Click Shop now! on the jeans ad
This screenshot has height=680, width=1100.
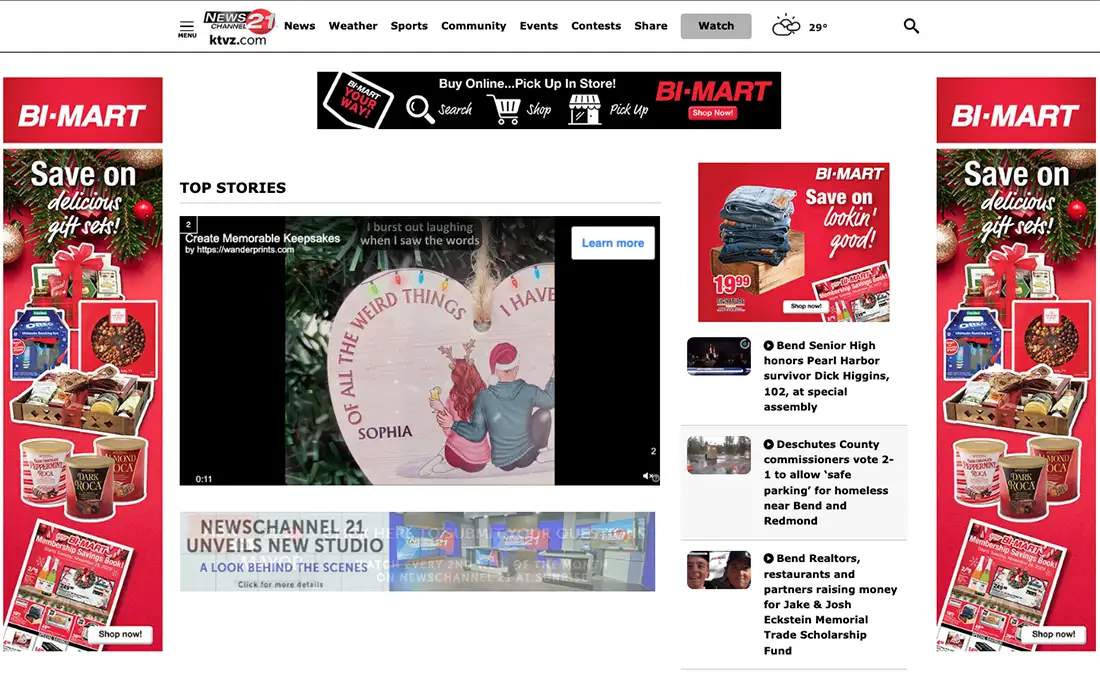pos(805,306)
